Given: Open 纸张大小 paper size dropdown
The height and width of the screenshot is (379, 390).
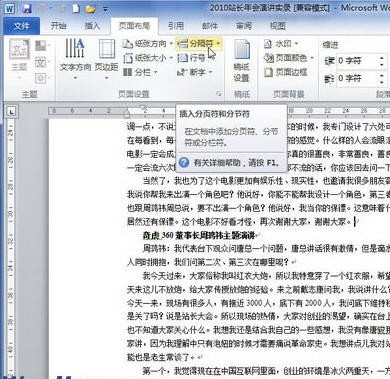Looking at the screenshot, I should click(147, 58).
